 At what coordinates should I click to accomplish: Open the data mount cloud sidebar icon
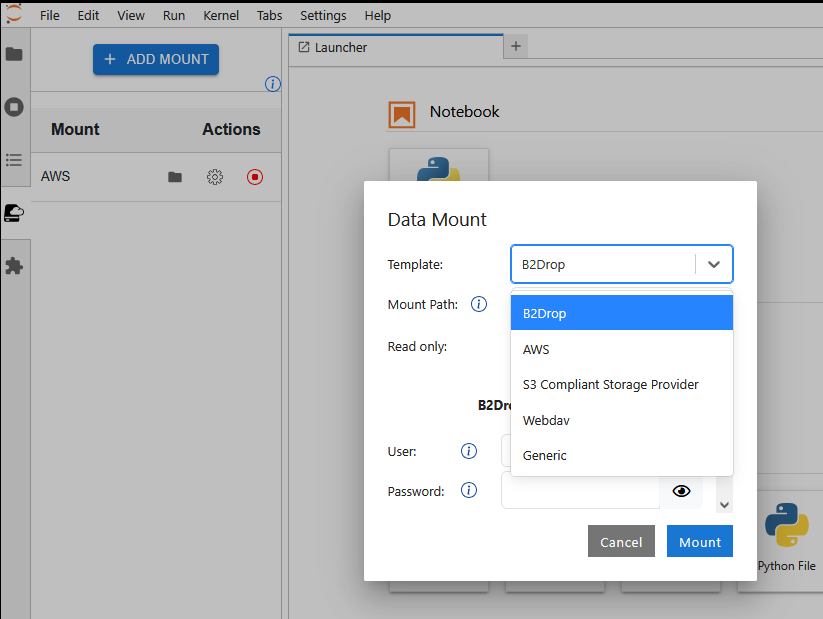[x=14, y=213]
